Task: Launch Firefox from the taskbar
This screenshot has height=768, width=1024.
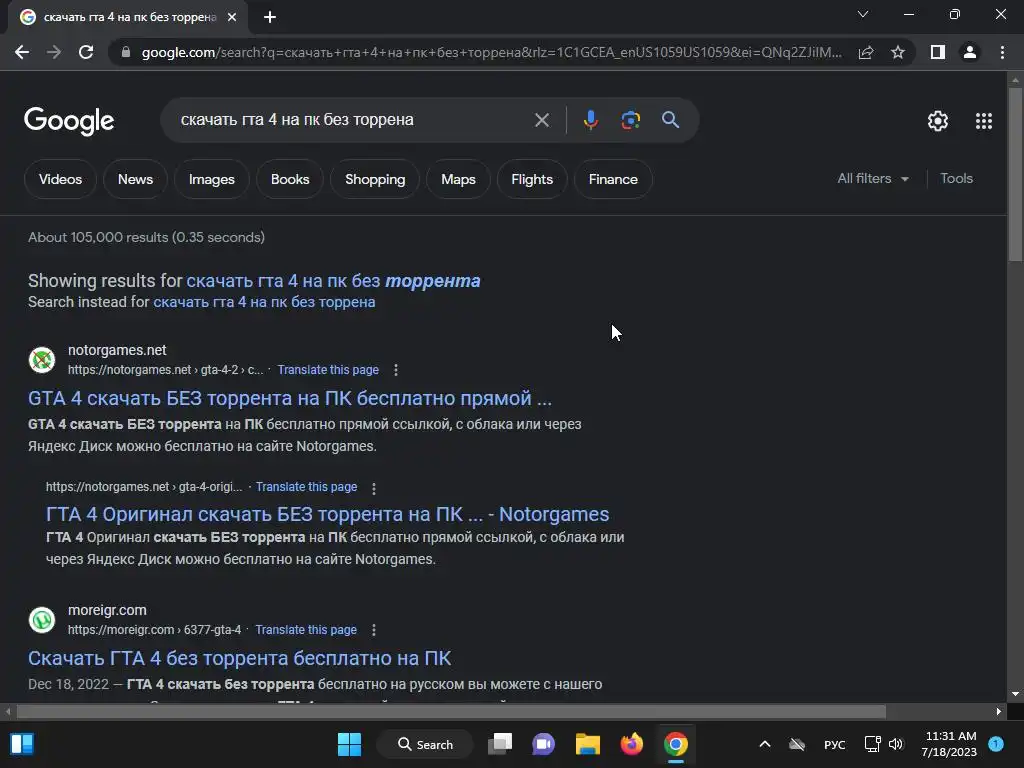Action: [632, 744]
